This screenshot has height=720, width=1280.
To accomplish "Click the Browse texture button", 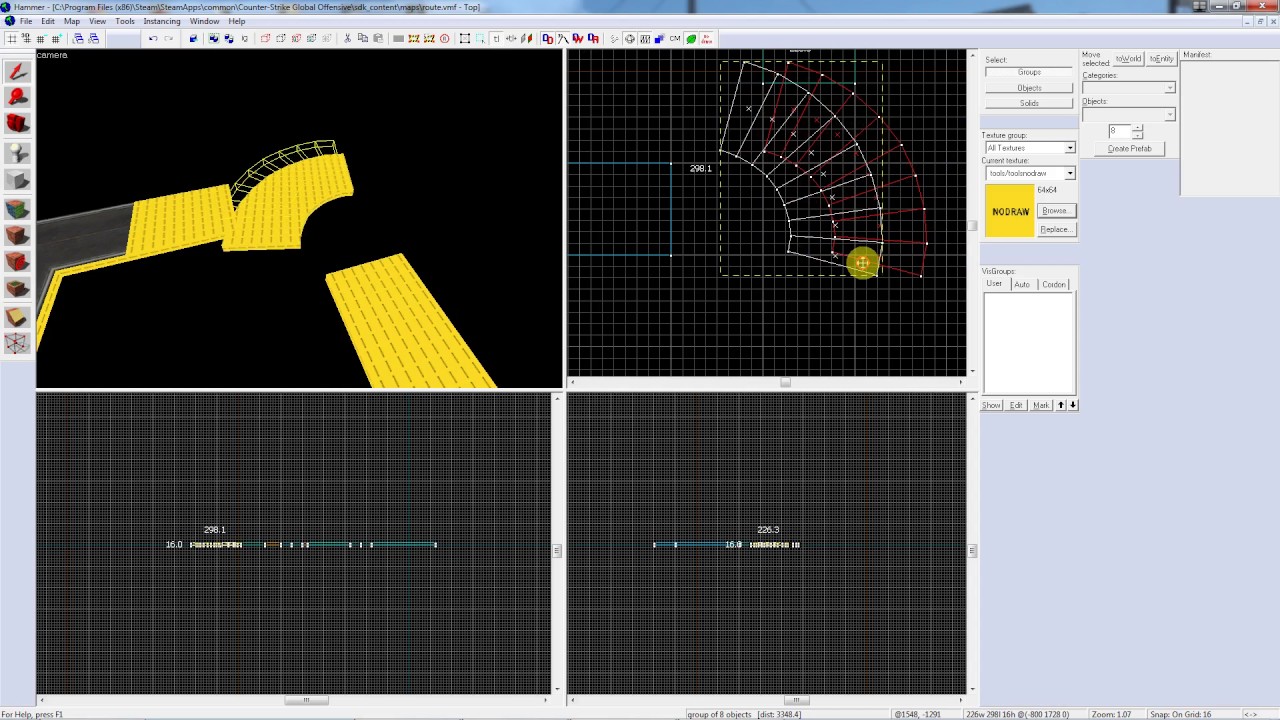I will point(1055,211).
